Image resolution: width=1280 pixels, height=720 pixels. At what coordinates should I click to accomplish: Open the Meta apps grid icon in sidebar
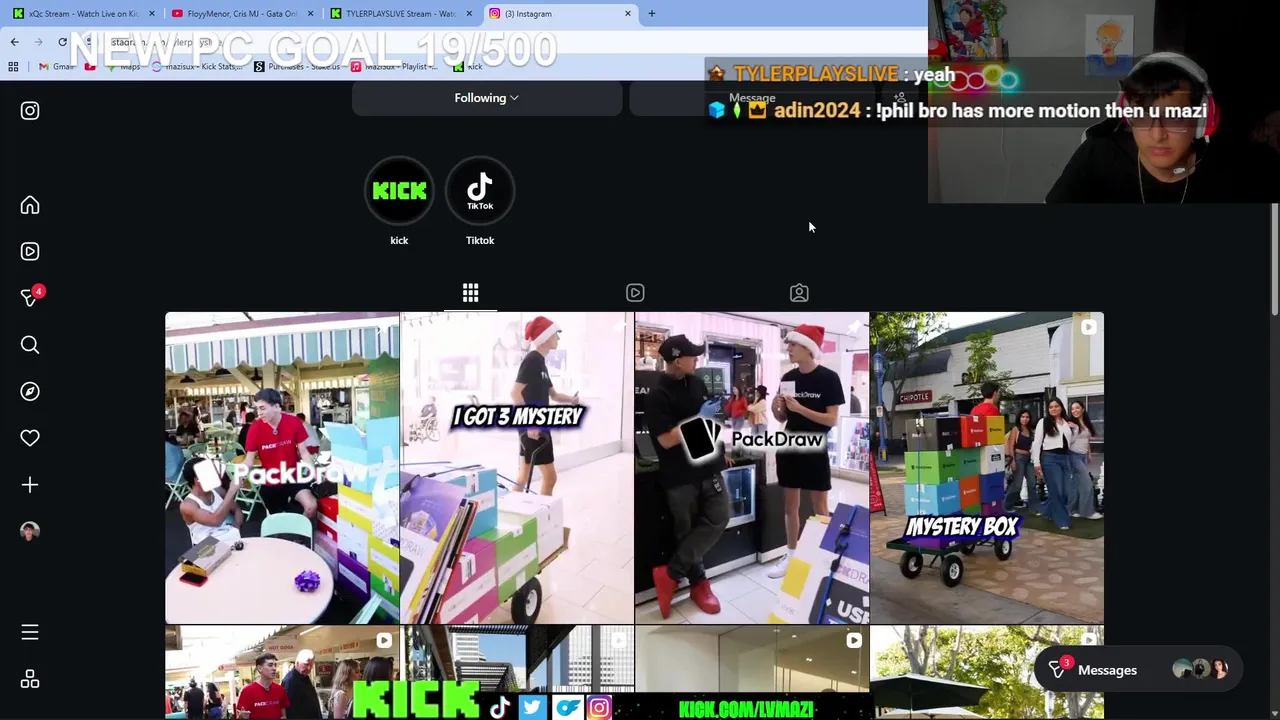tap(30, 679)
